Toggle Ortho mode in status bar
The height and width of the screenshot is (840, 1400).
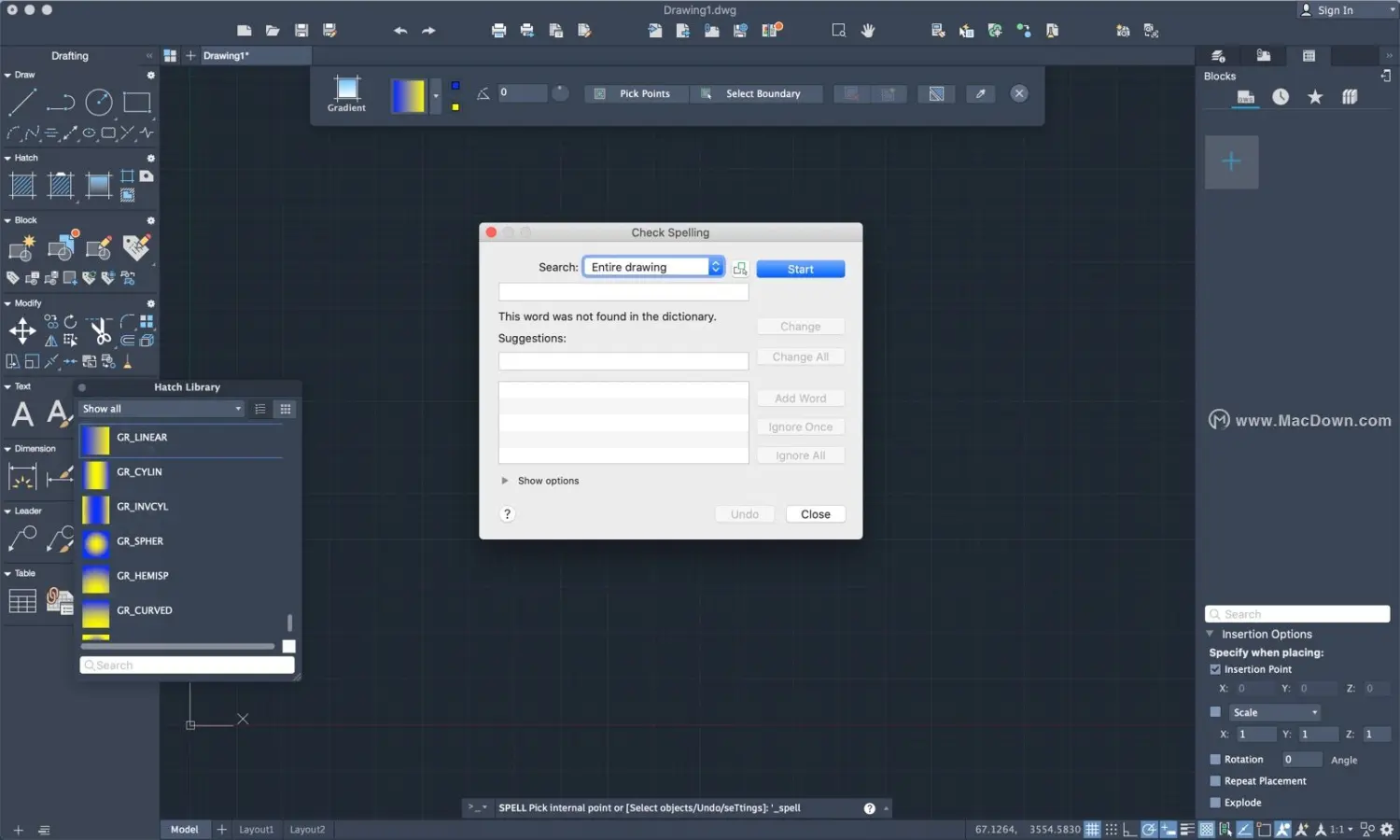tap(1129, 829)
